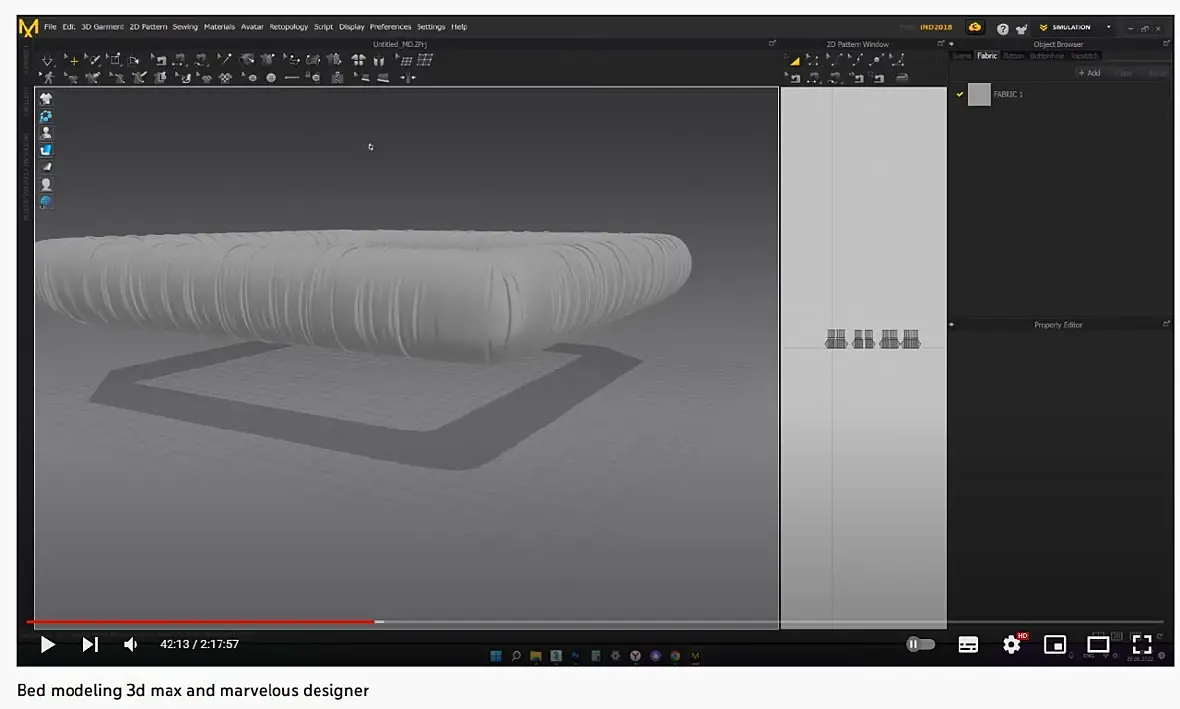The image size is (1180, 709).
Task: Click the grid texture surface toolbar icon
Action: tap(425, 59)
